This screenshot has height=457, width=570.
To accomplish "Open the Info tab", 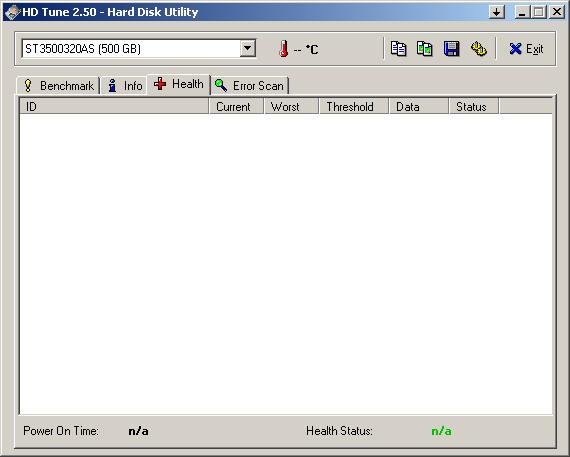I will coord(124,86).
